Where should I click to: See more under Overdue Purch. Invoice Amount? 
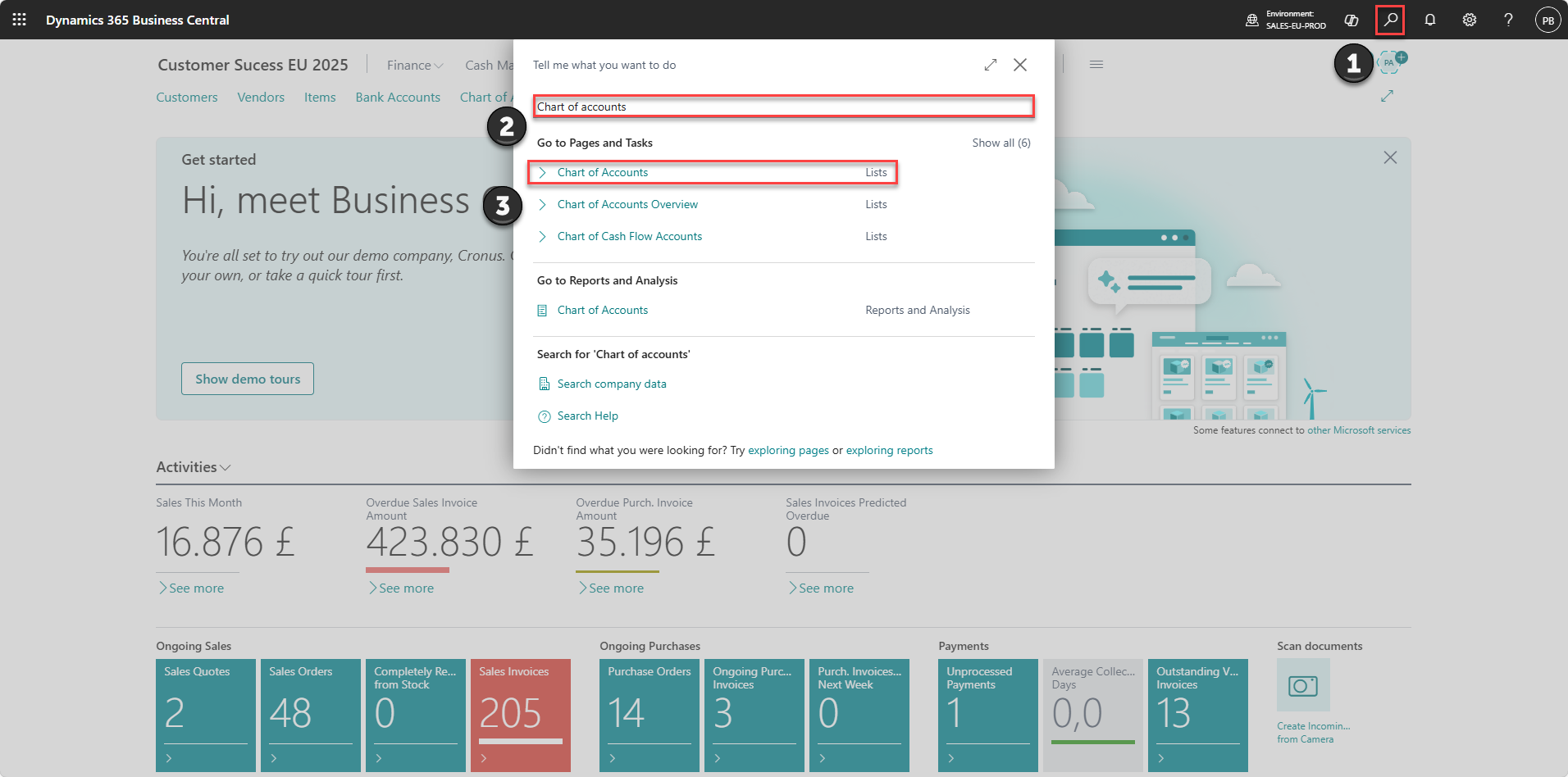pyautogui.click(x=611, y=588)
